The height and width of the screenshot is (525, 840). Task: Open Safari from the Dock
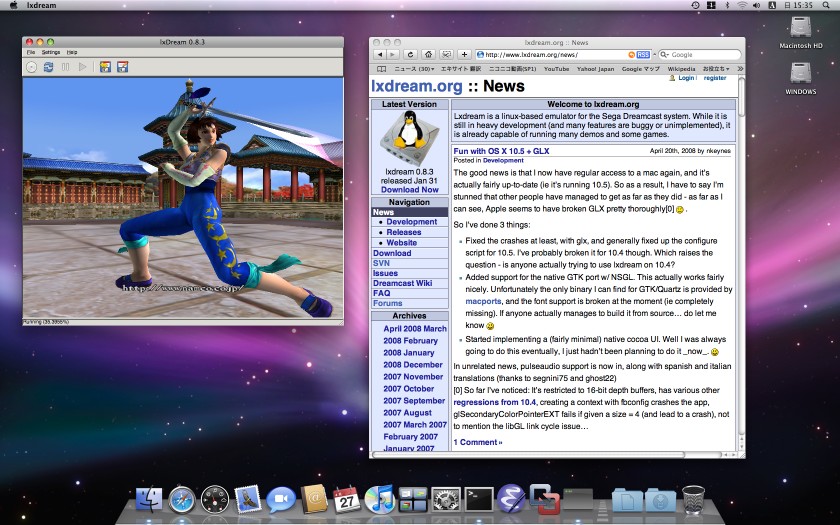(x=182, y=499)
